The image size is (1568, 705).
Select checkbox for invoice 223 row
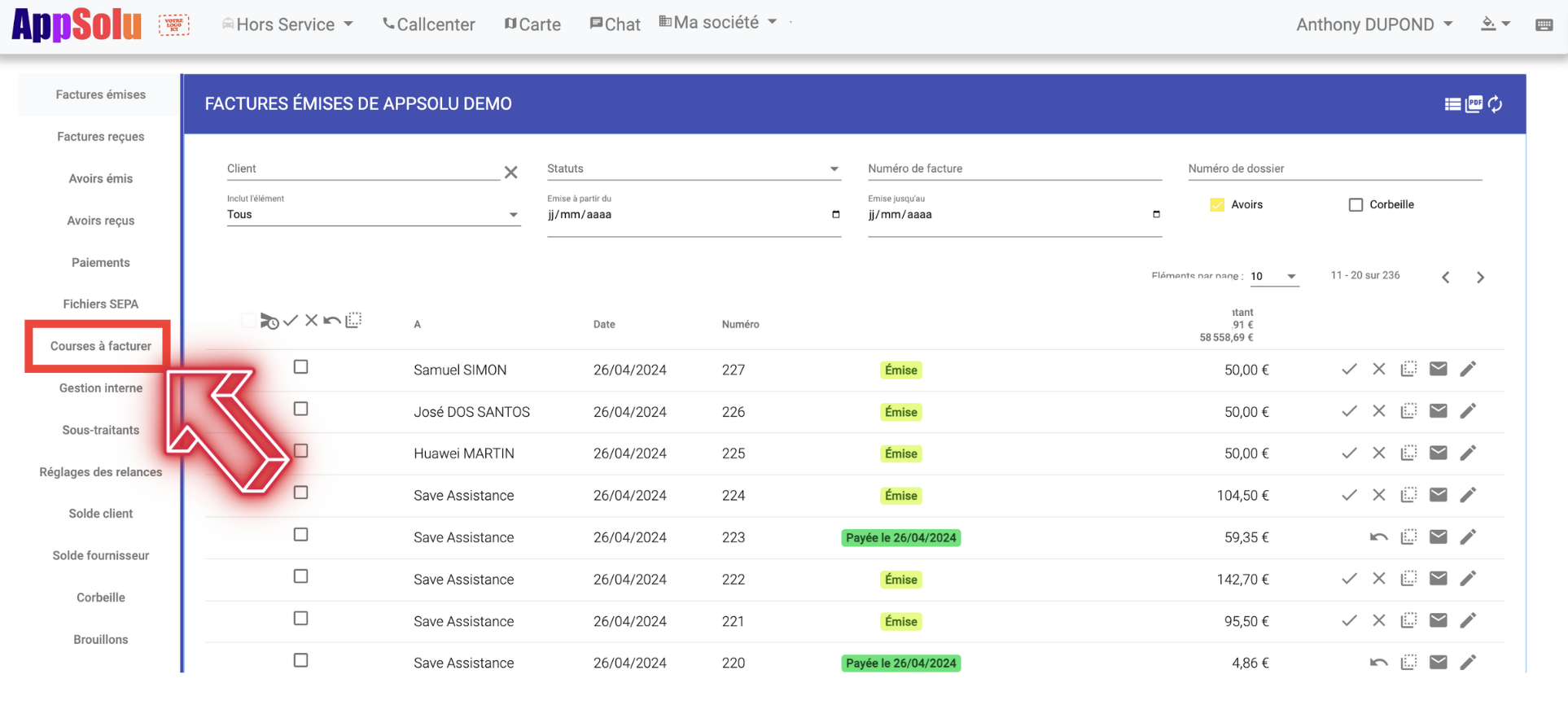(x=301, y=535)
